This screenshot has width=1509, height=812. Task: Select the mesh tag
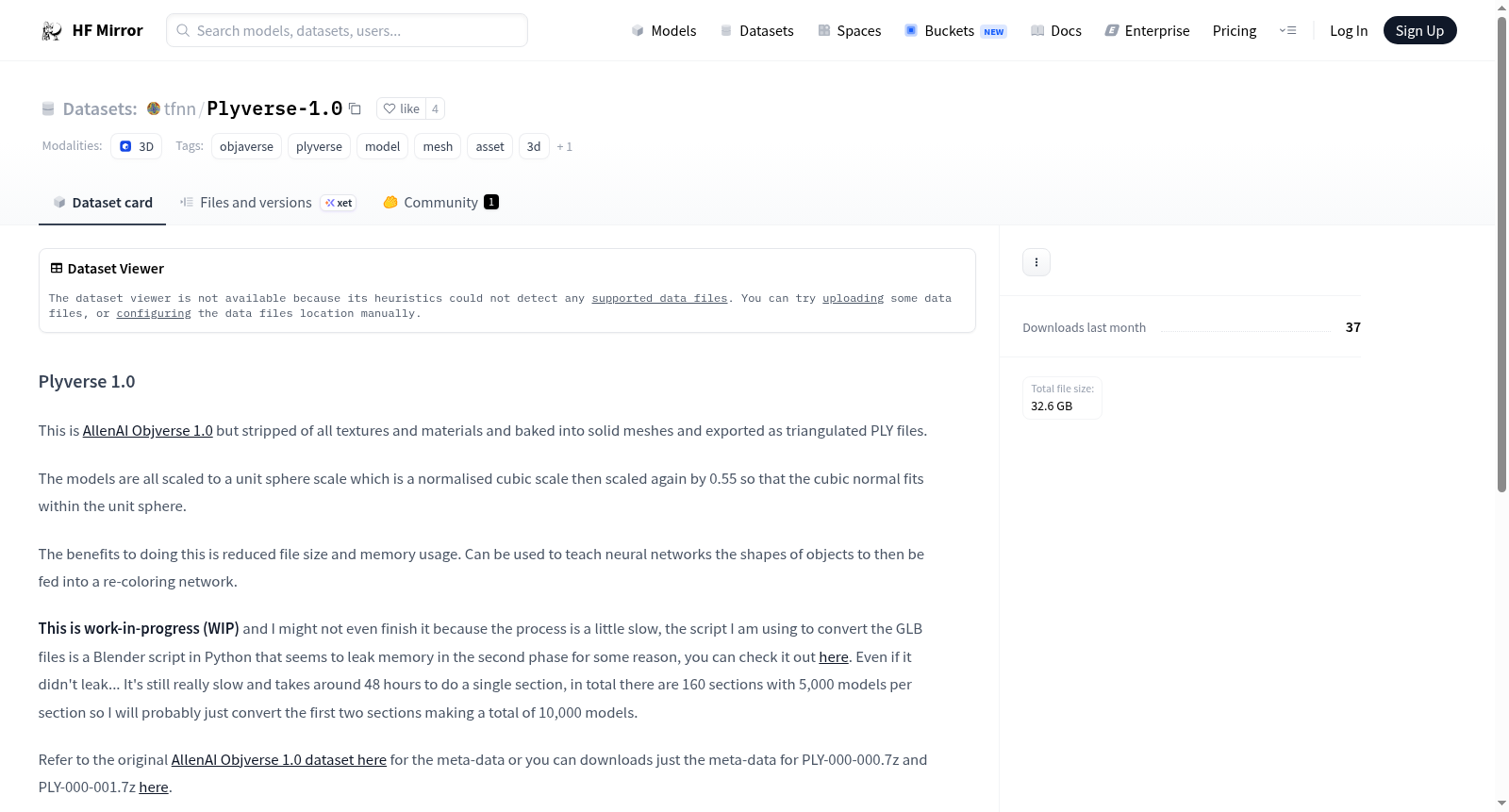click(438, 146)
